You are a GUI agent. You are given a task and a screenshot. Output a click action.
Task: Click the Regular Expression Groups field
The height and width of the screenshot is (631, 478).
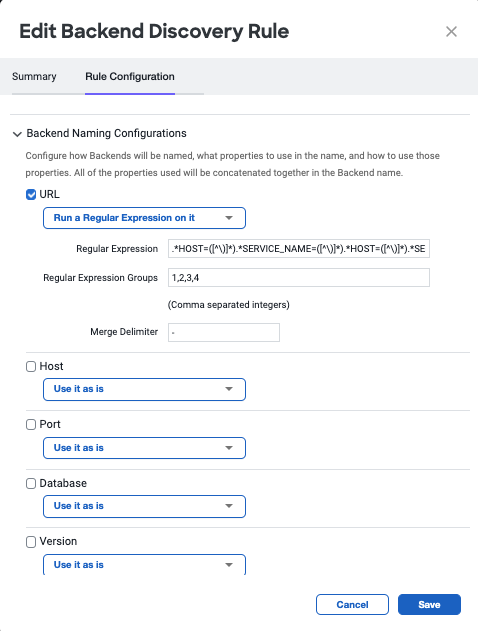point(299,278)
